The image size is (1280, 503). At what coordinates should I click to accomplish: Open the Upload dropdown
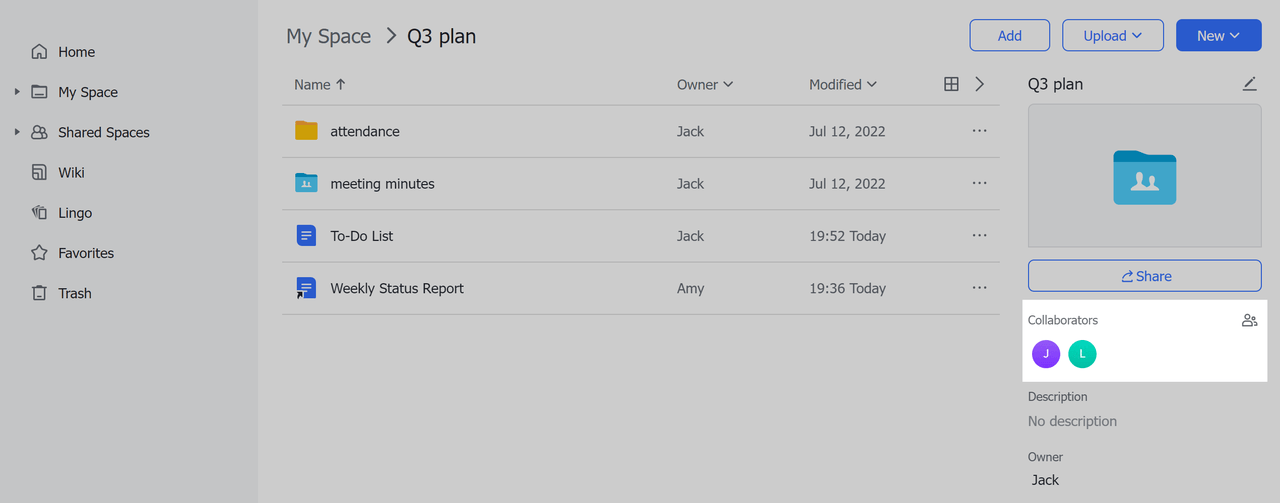pyautogui.click(x=1112, y=36)
